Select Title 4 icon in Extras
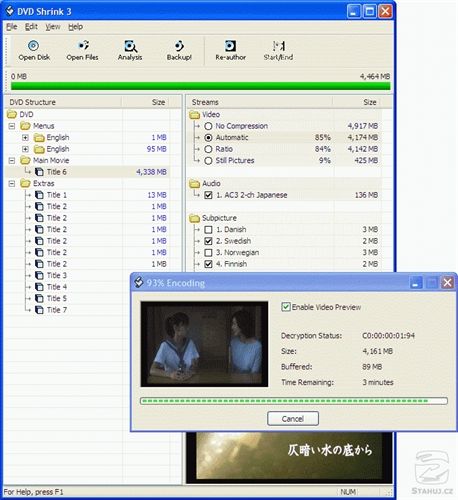 (x=39, y=287)
